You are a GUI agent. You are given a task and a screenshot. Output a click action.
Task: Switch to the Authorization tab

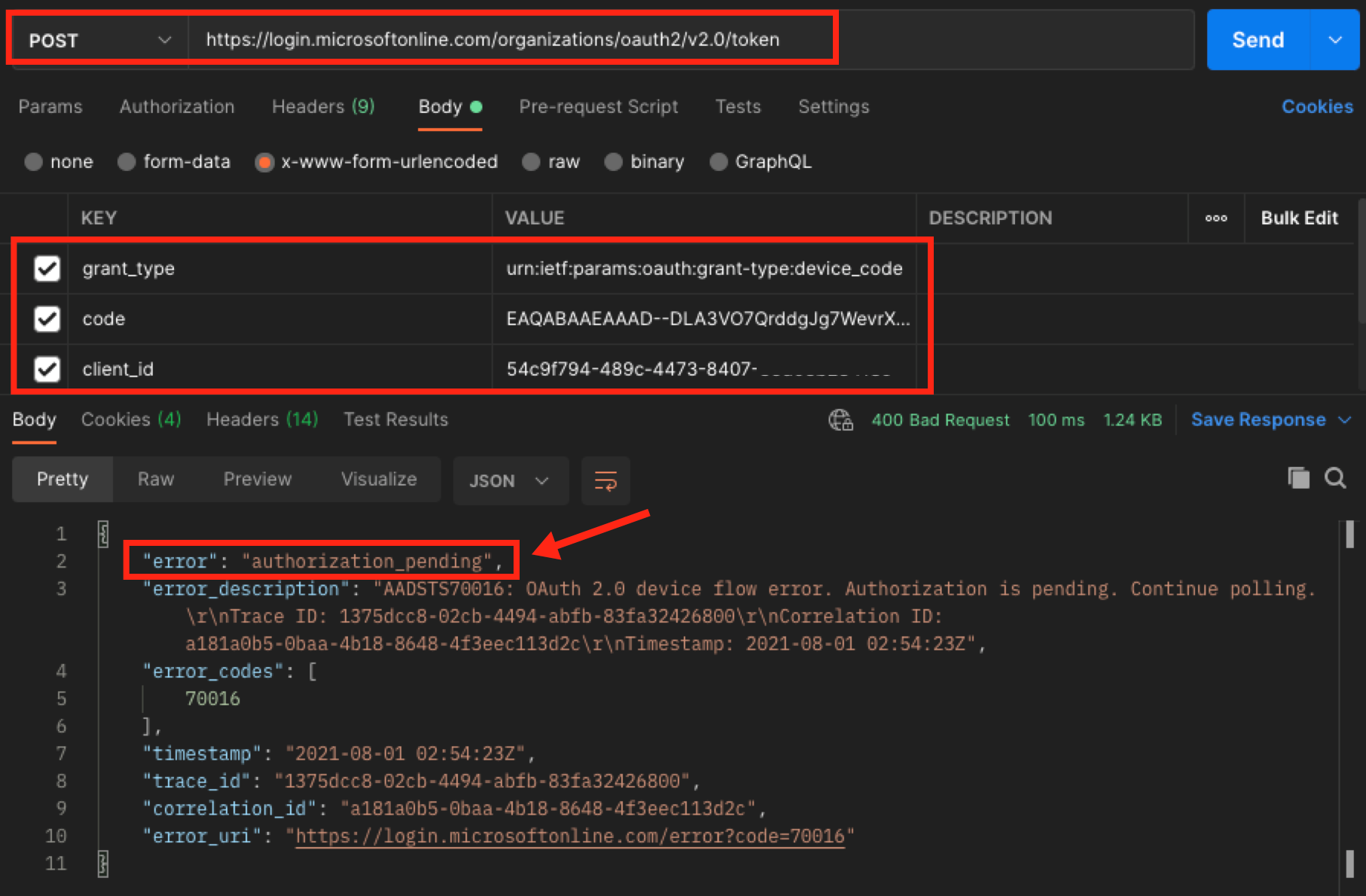[177, 107]
